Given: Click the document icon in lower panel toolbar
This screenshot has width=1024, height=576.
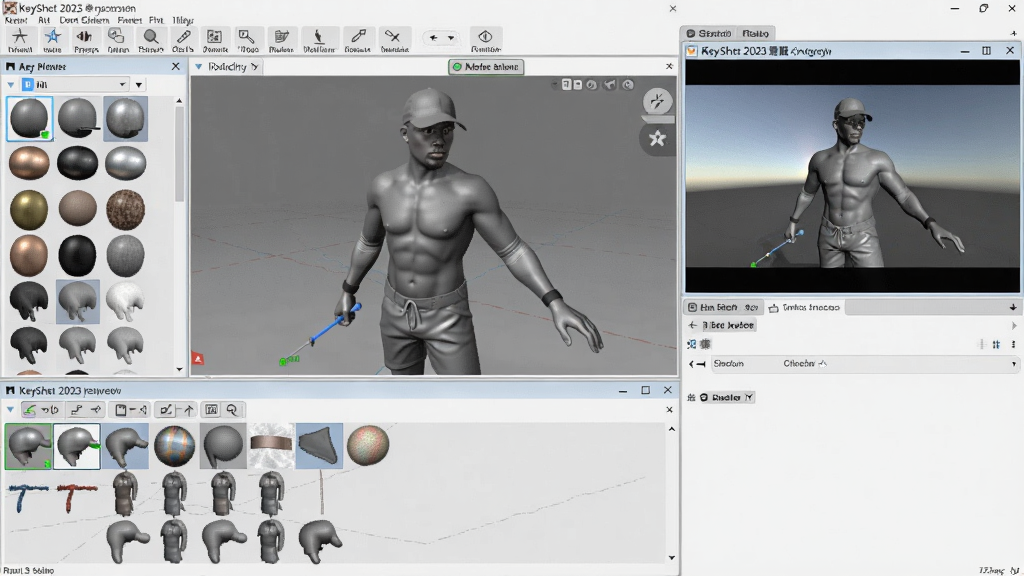Looking at the screenshot, I should (x=121, y=410).
